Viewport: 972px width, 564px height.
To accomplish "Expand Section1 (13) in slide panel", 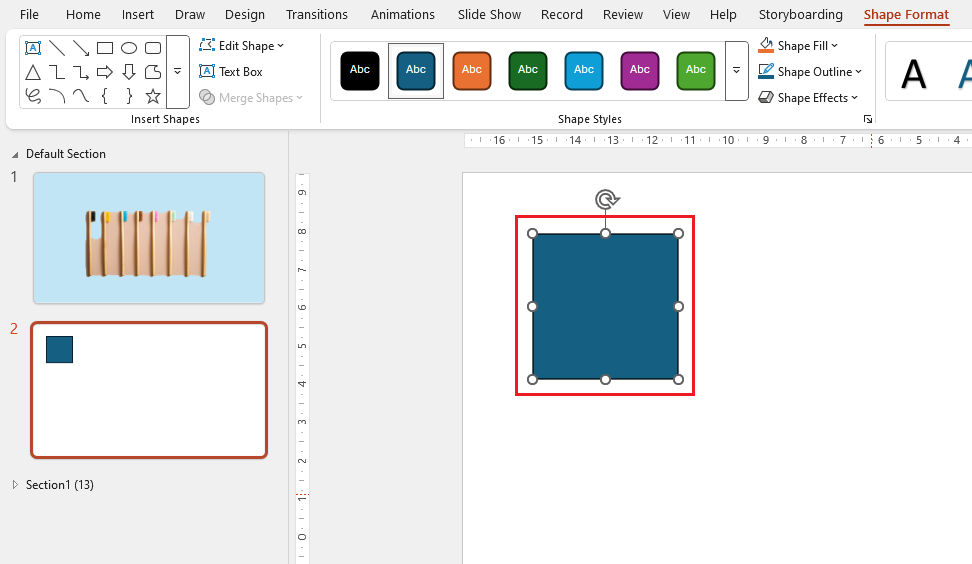I will coord(15,485).
